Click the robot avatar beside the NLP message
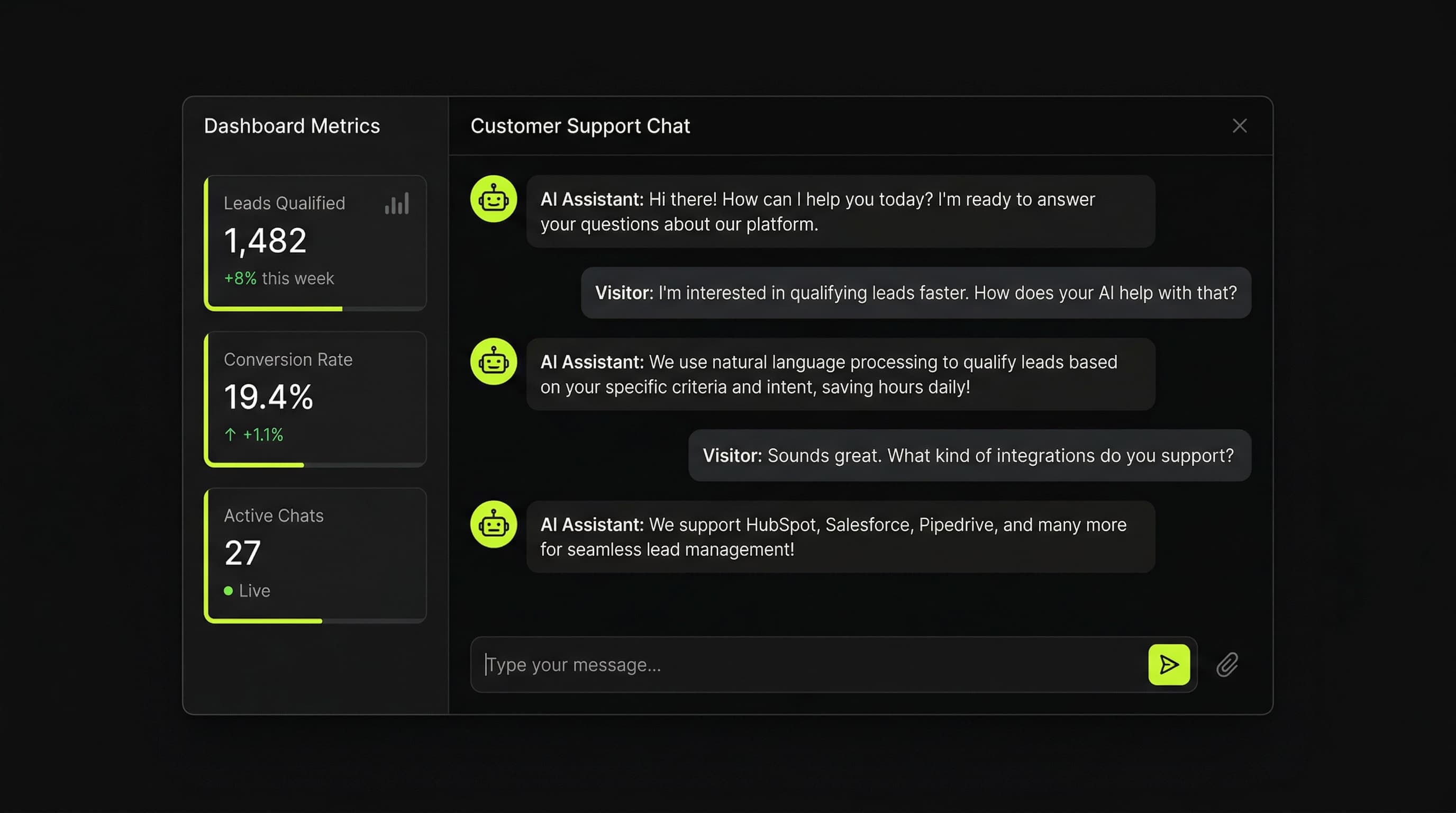1456x813 pixels. tap(494, 362)
